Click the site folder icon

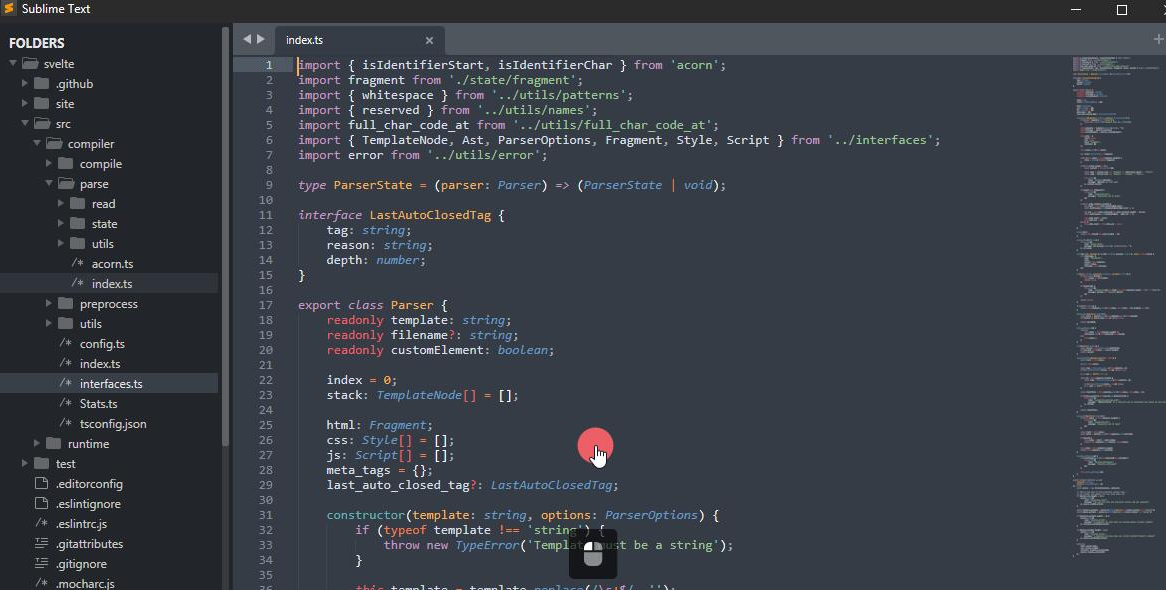pos(42,104)
